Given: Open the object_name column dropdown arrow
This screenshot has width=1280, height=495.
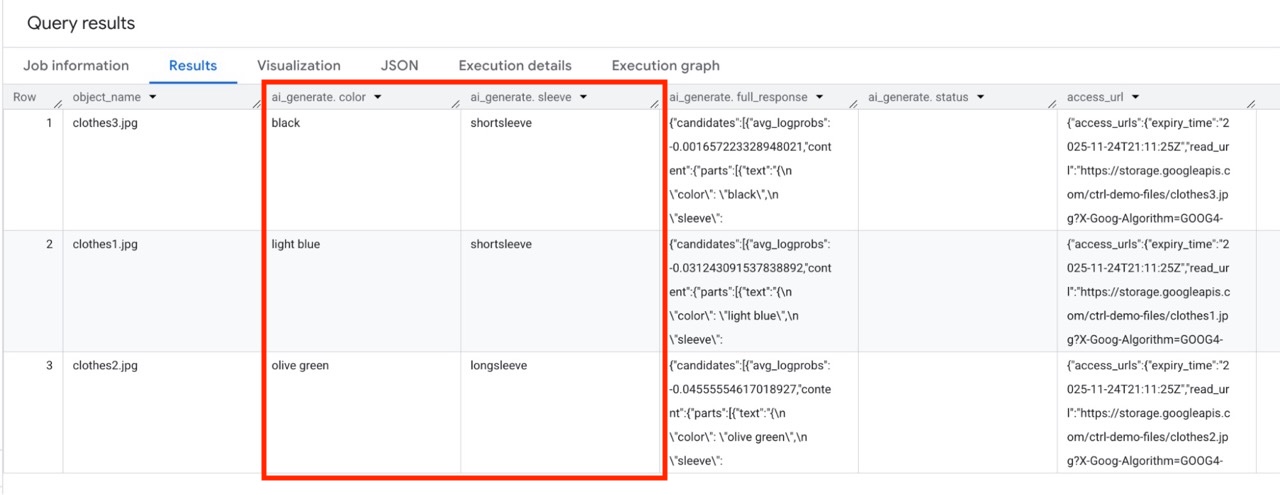Looking at the screenshot, I should [152, 97].
